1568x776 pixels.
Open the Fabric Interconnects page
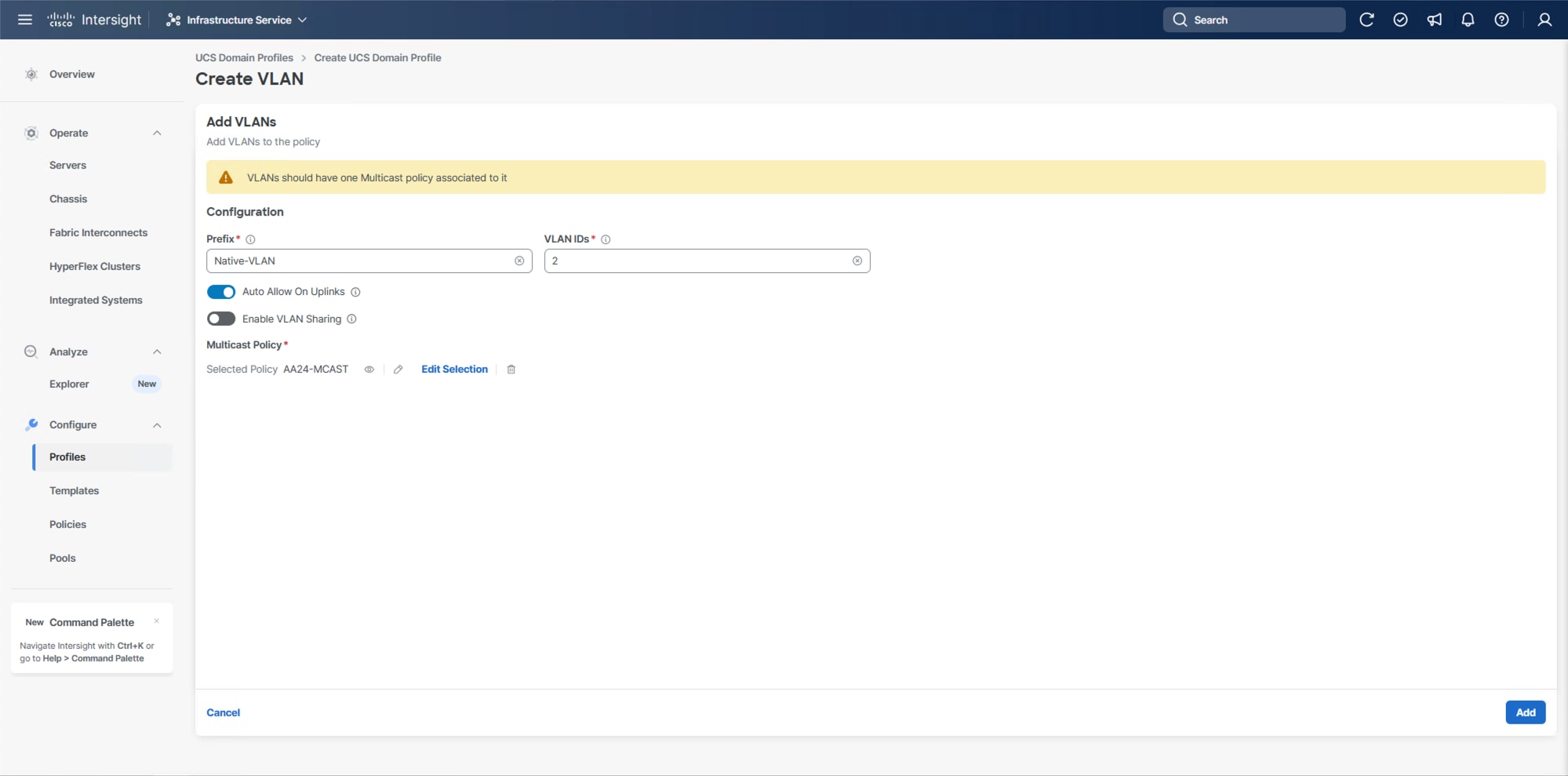pos(99,232)
